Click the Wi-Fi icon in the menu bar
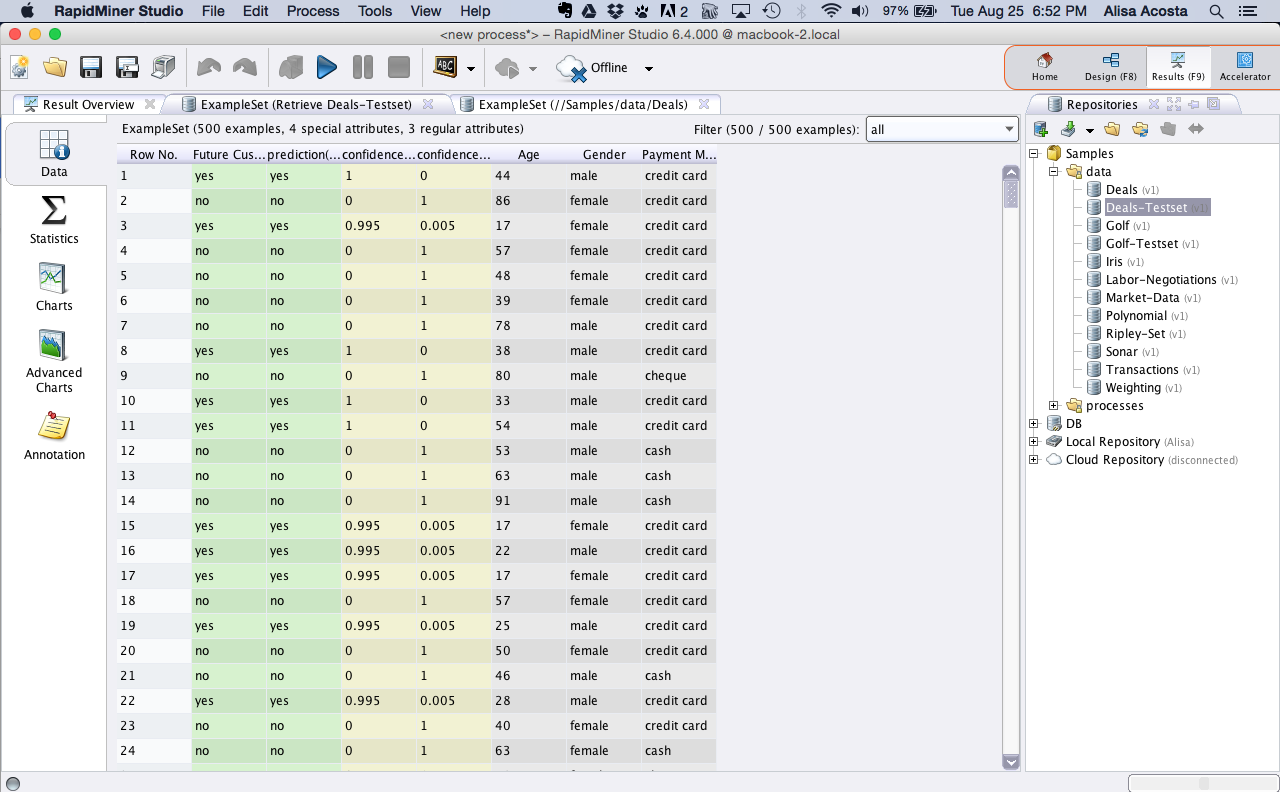Image resolution: width=1280 pixels, height=792 pixels. coord(832,11)
